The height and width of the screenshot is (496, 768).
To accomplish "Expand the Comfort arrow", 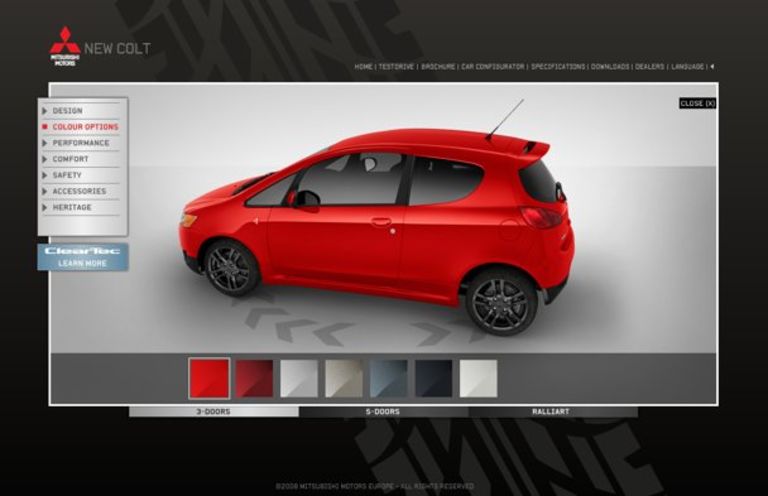I will 45,159.
